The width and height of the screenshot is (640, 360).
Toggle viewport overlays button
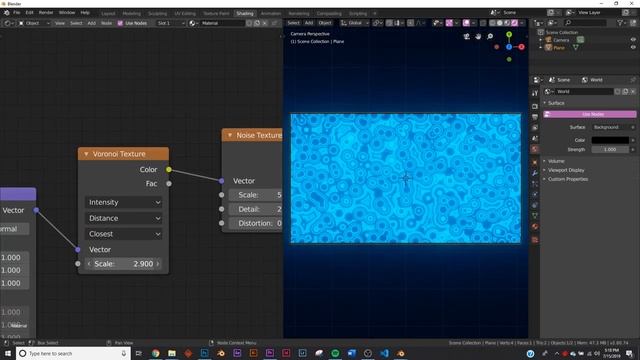tap(466, 23)
